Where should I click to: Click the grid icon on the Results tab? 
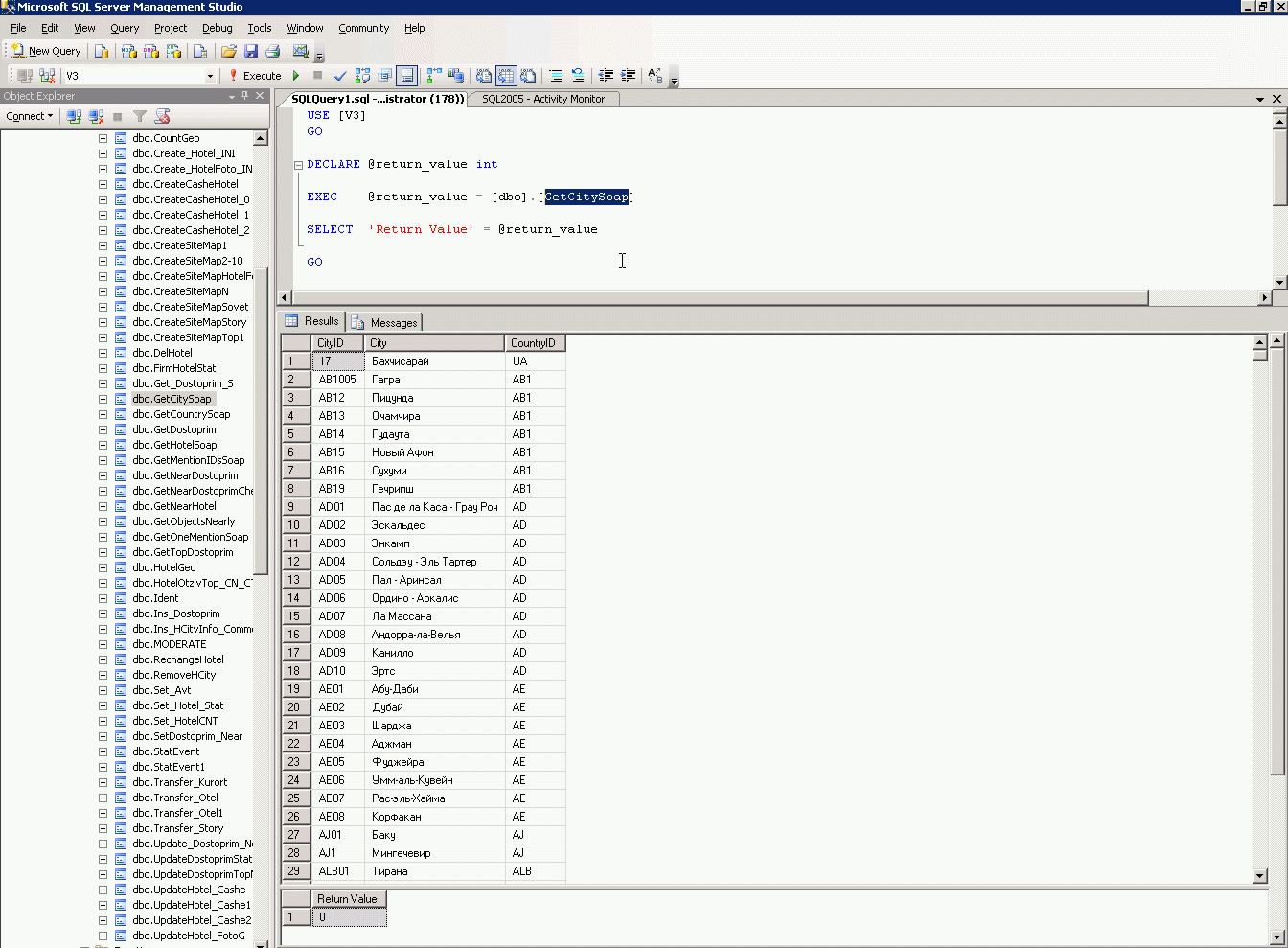pyautogui.click(x=291, y=321)
